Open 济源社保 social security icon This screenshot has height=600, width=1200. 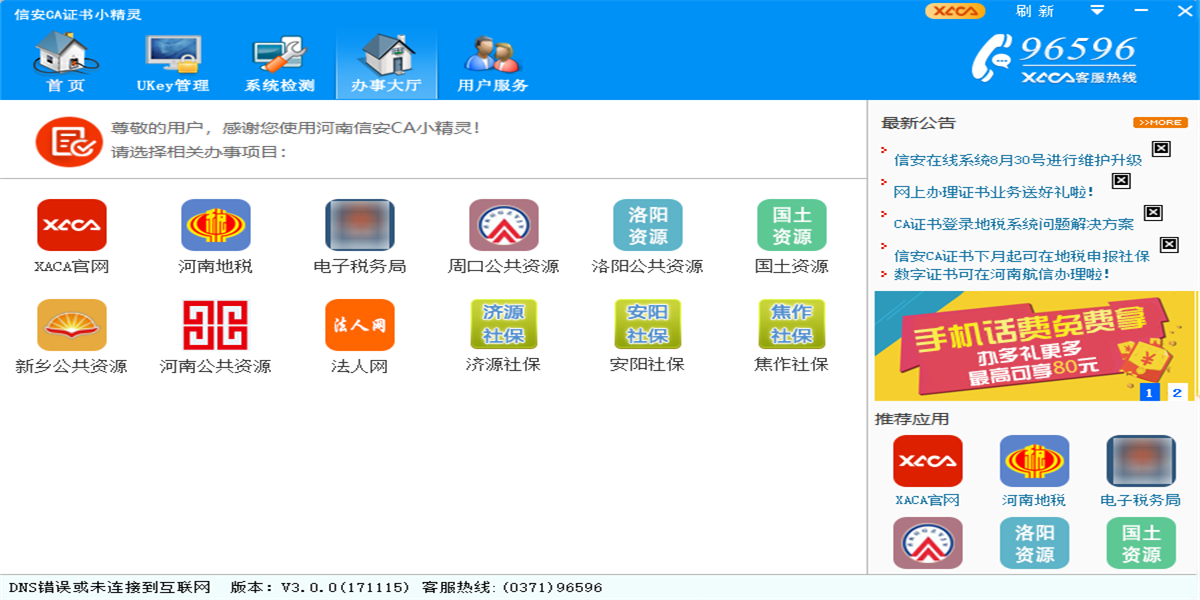[x=504, y=325]
